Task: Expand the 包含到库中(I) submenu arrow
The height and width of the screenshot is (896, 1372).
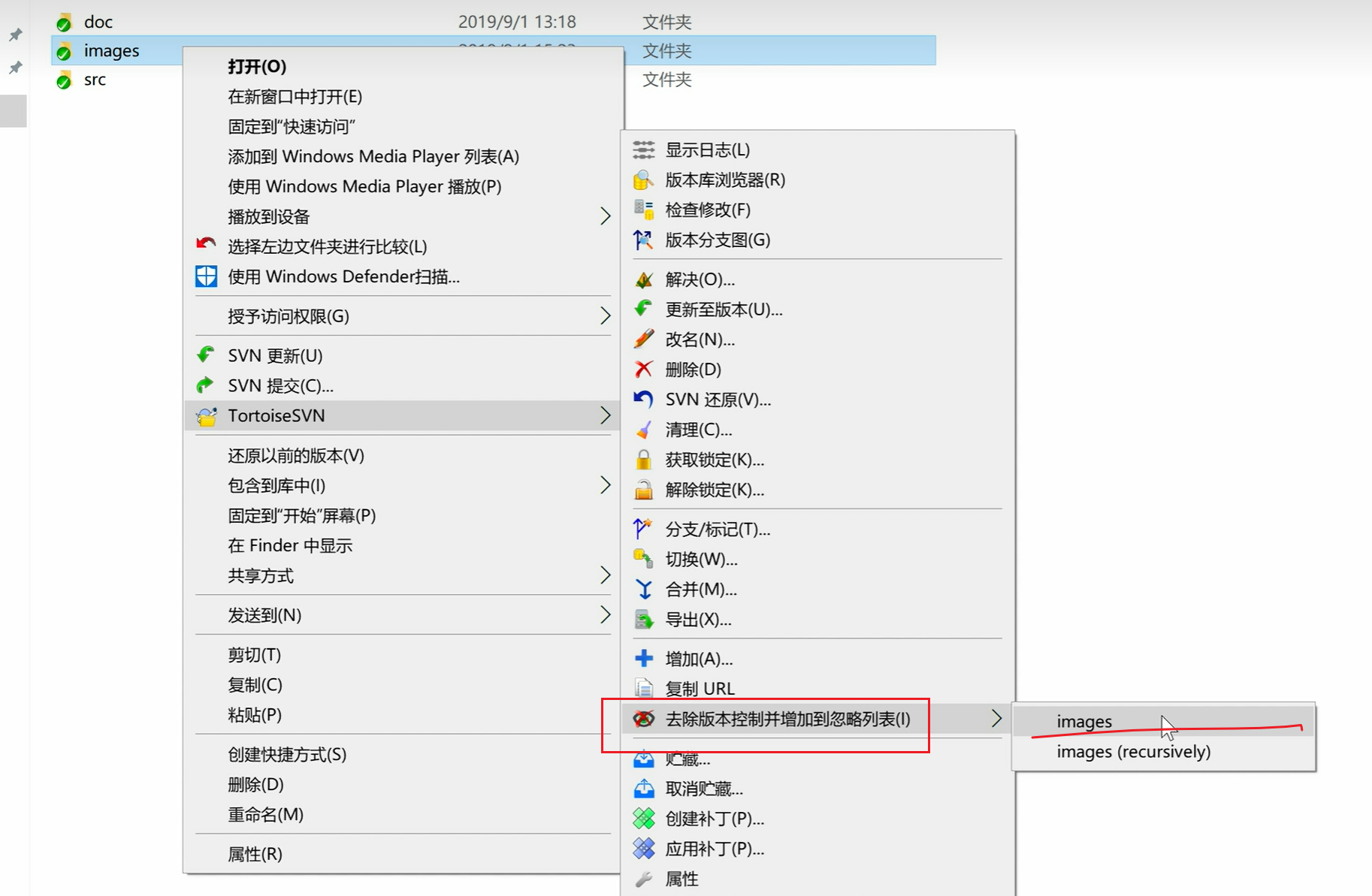Action: 606,485
